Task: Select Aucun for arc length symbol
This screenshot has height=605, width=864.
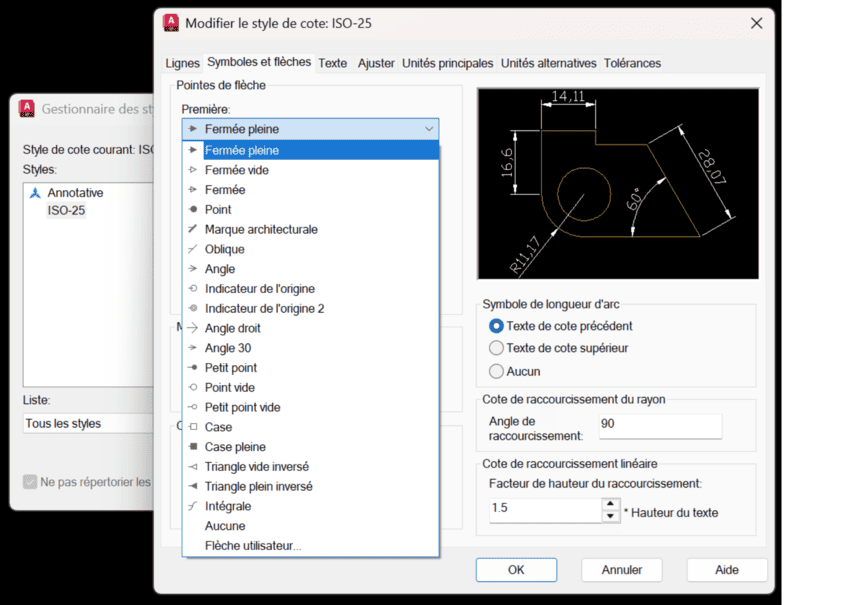Action: pos(496,371)
